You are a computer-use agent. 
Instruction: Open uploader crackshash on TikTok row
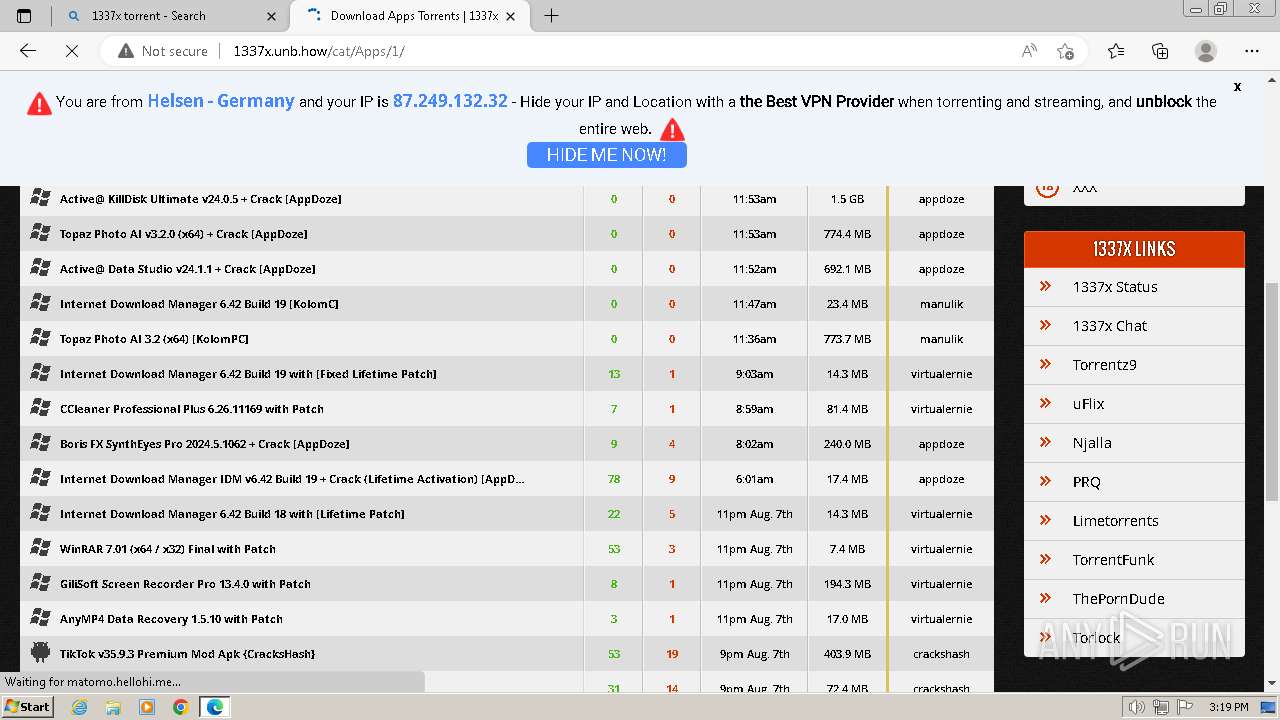click(x=941, y=654)
